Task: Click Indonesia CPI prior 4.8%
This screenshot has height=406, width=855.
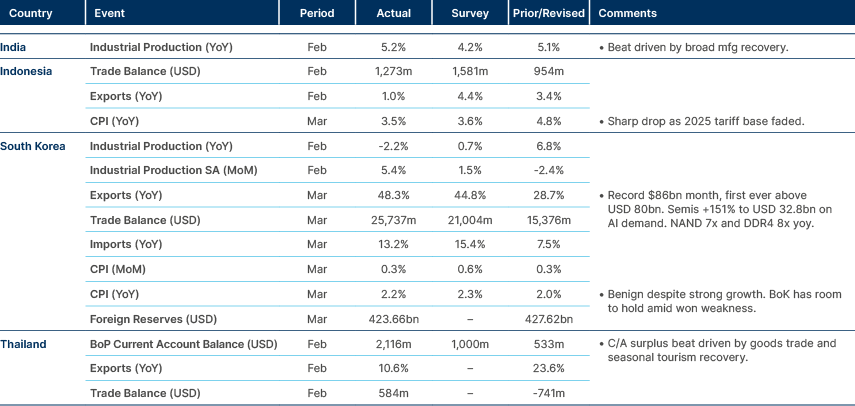Action: pyautogui.click(x=549, y=122)
